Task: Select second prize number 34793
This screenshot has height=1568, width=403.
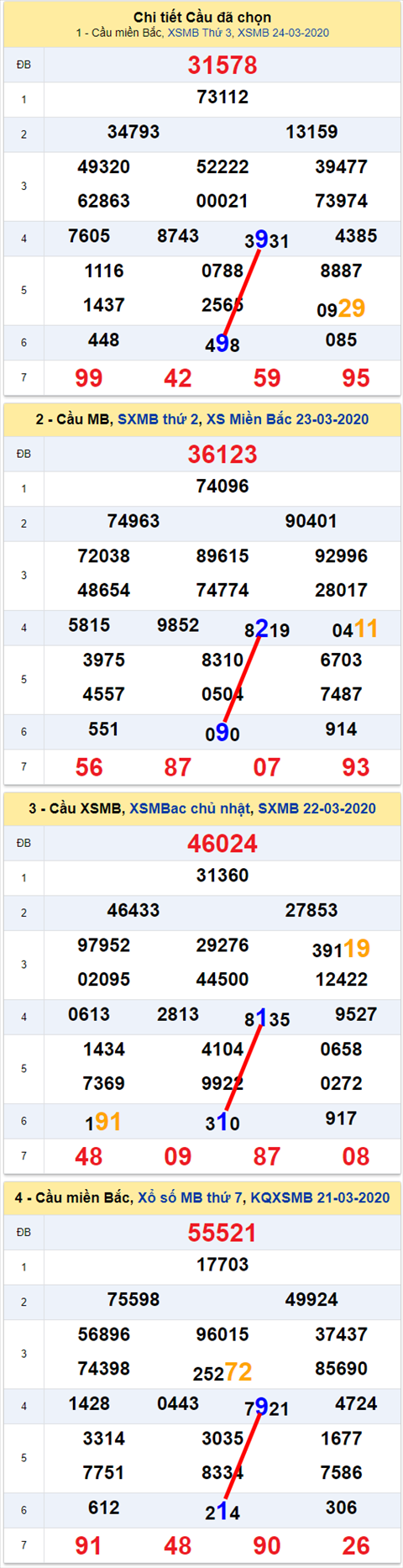Action: tap(133, 132)
